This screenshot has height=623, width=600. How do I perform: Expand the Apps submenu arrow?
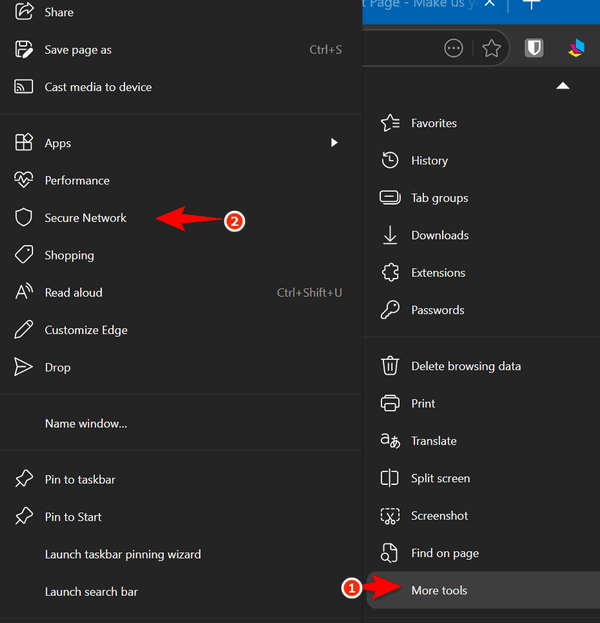pos(334,142)
